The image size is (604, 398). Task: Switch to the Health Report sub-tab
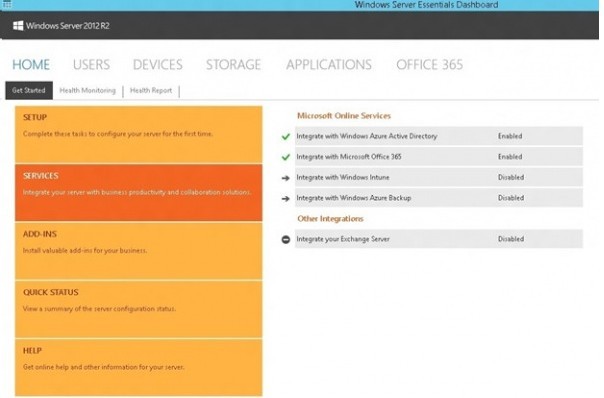coord(151,91)
